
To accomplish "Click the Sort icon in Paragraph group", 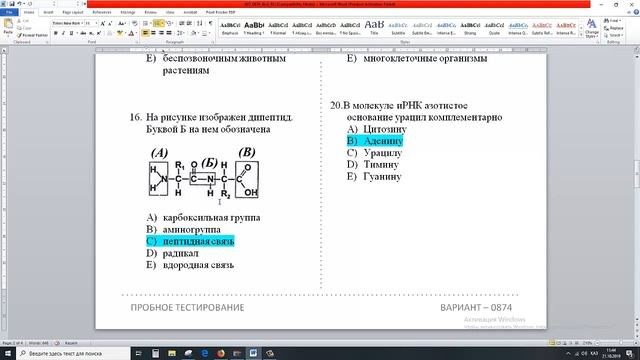I will 200,24.
